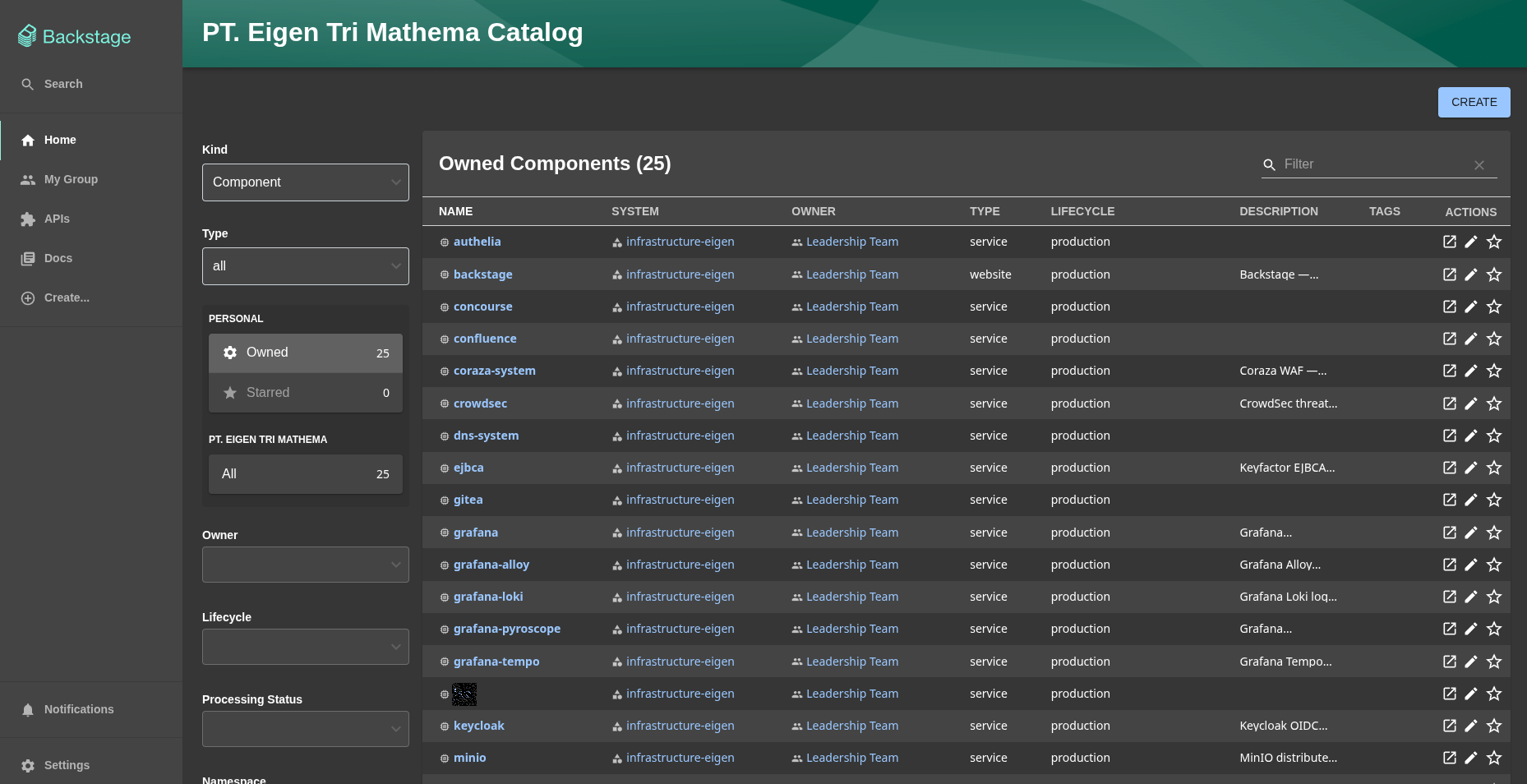Star the gitea component
The width and height of the screenshot is (1527, 784).
click(x=1494, y=500)
